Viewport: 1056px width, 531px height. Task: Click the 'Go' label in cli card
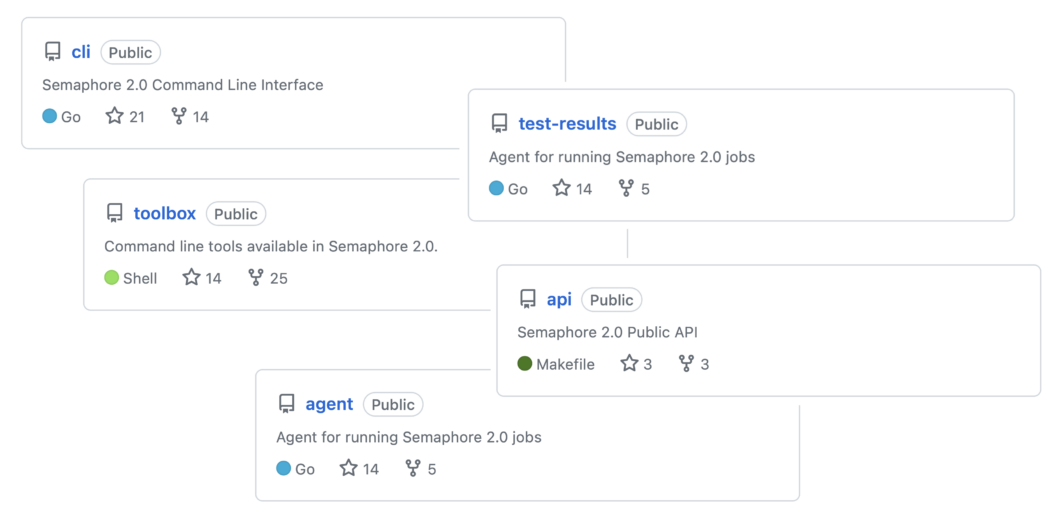(71, 117)
